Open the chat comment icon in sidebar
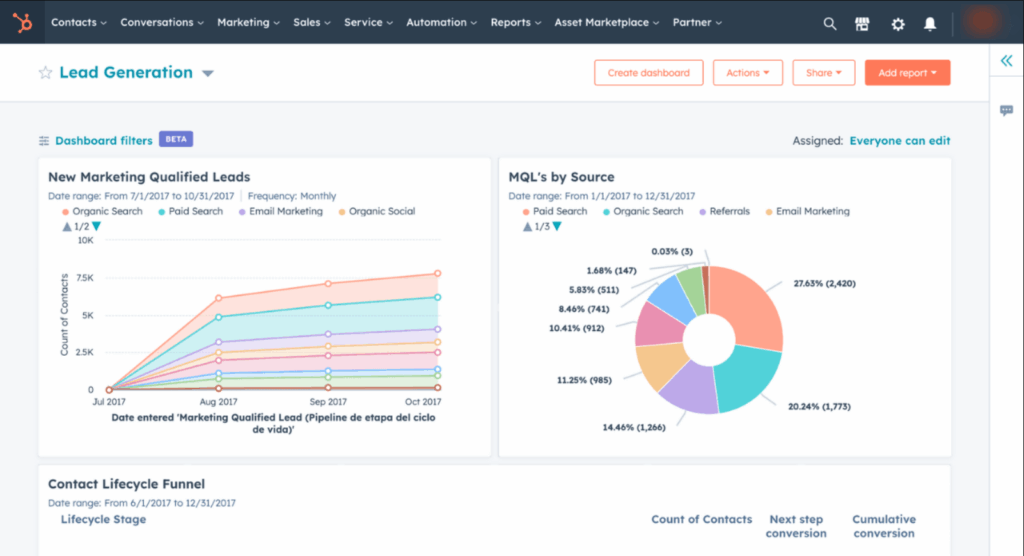Screen dimensions: 1024x556 pyautogui.click(x=1006, y=111)
